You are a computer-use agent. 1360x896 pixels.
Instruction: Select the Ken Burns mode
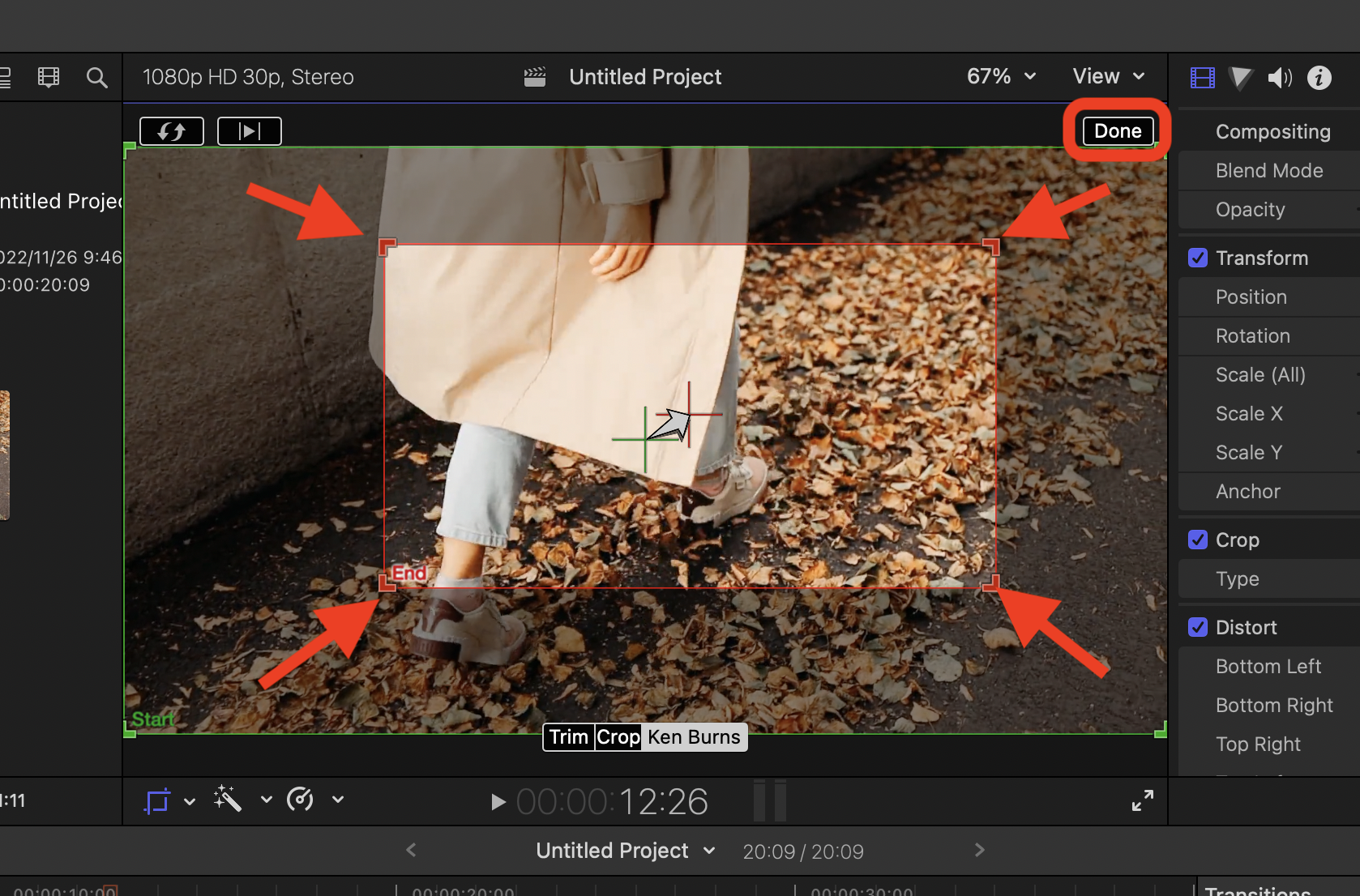click(x=695, y=737)
